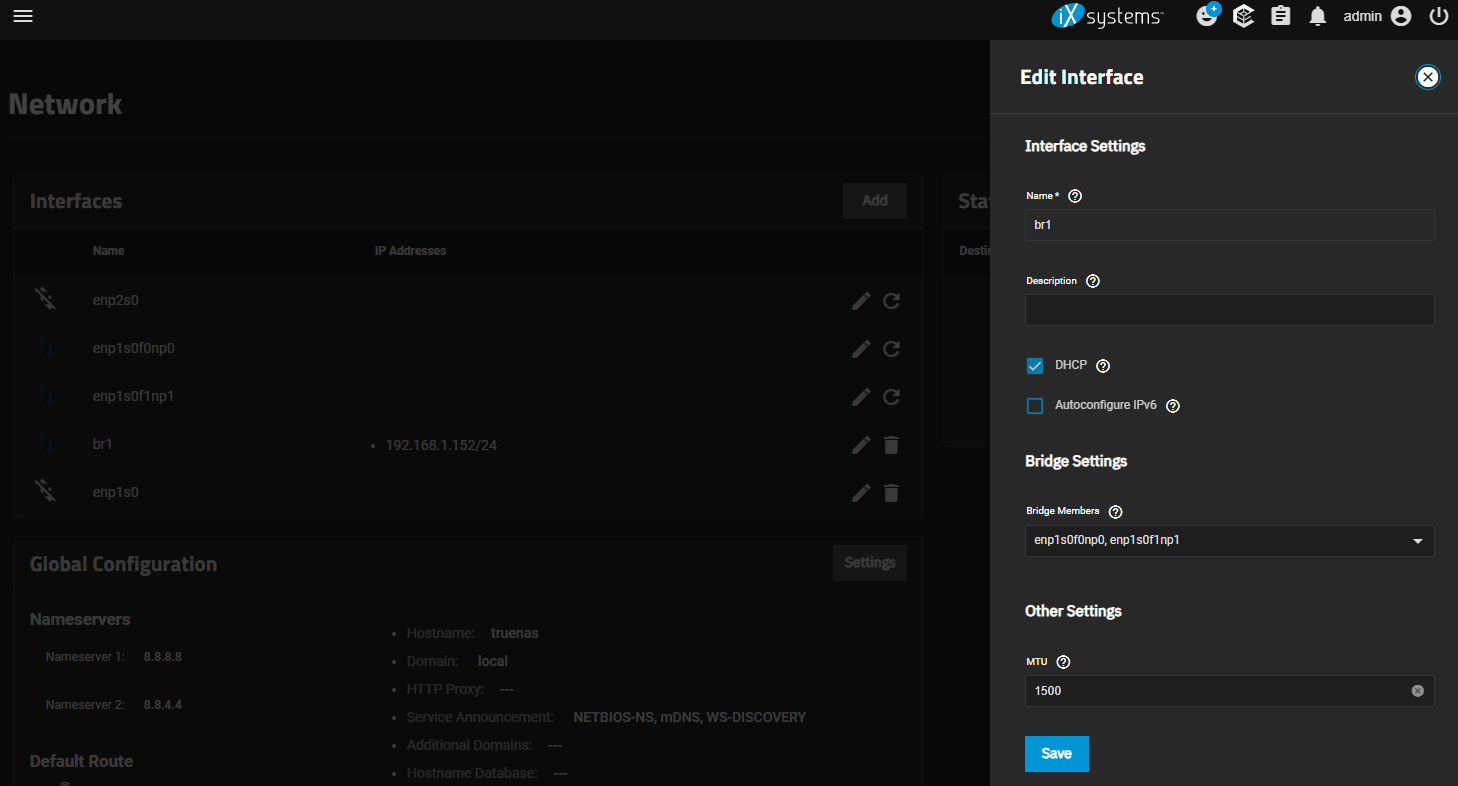Click the pencil icon in the enp1s0 row
This screenshot has height=786, width=1458.
click(x=861, y=493)
